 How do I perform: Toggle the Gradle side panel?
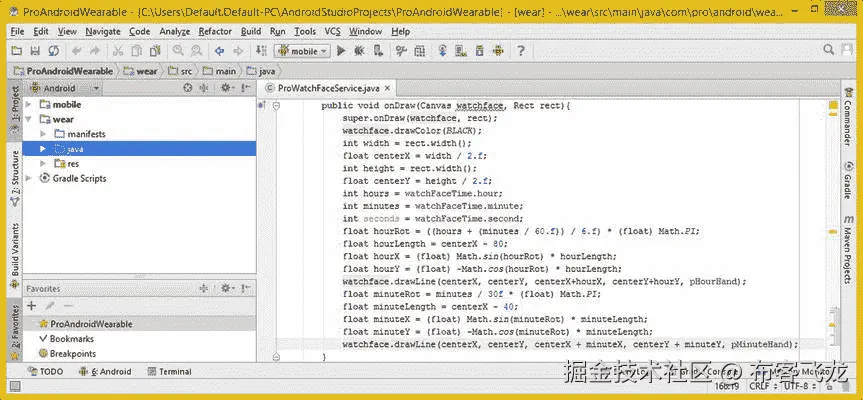(x=848, y=180)
